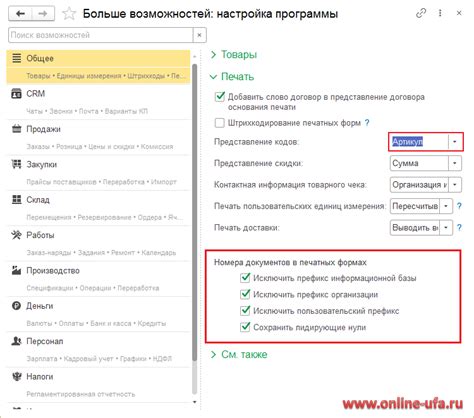Screen dimensions: 474x418
Task: Click the Продажи basket icon
Action: tap(16, 129)
